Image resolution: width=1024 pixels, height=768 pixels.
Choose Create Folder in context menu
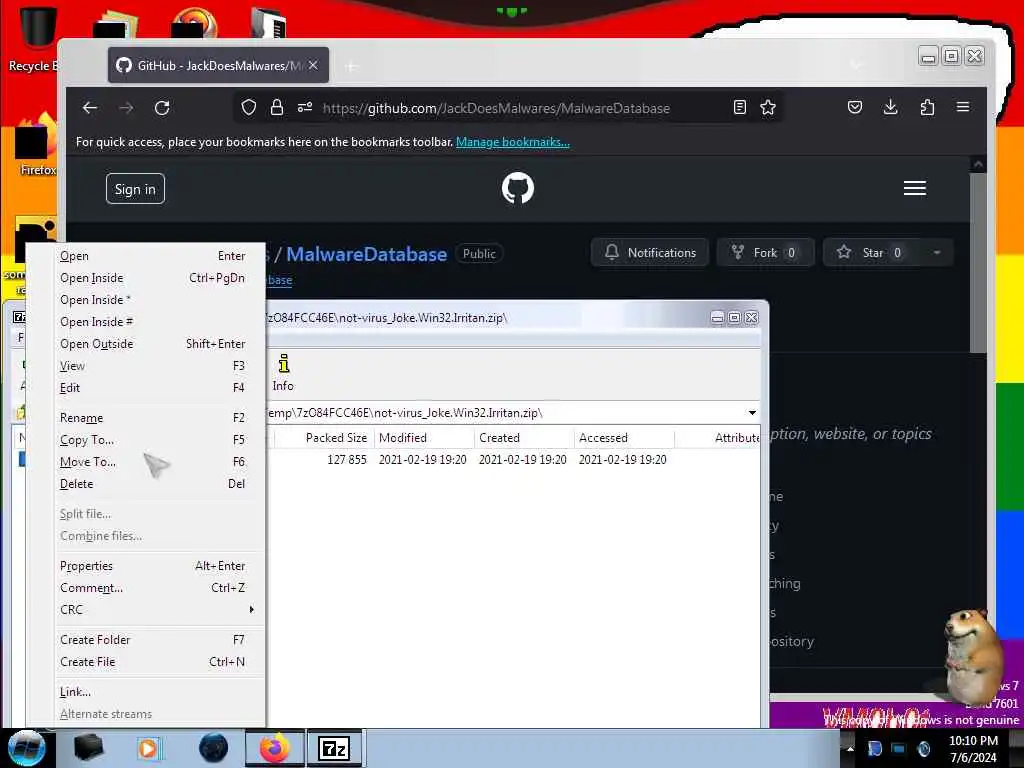(152, 640)
